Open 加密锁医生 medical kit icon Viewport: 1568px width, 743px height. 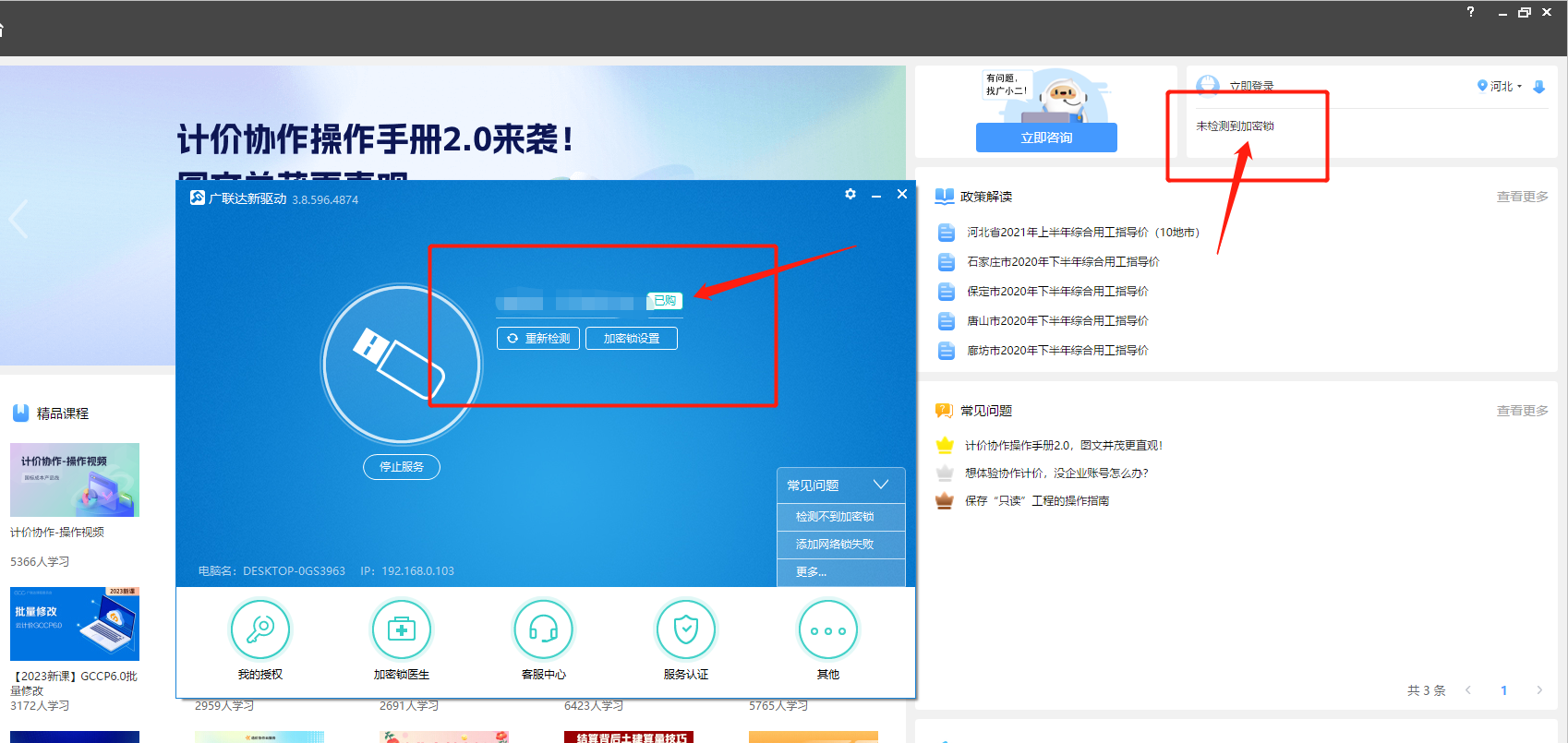[x=402, y=629]
